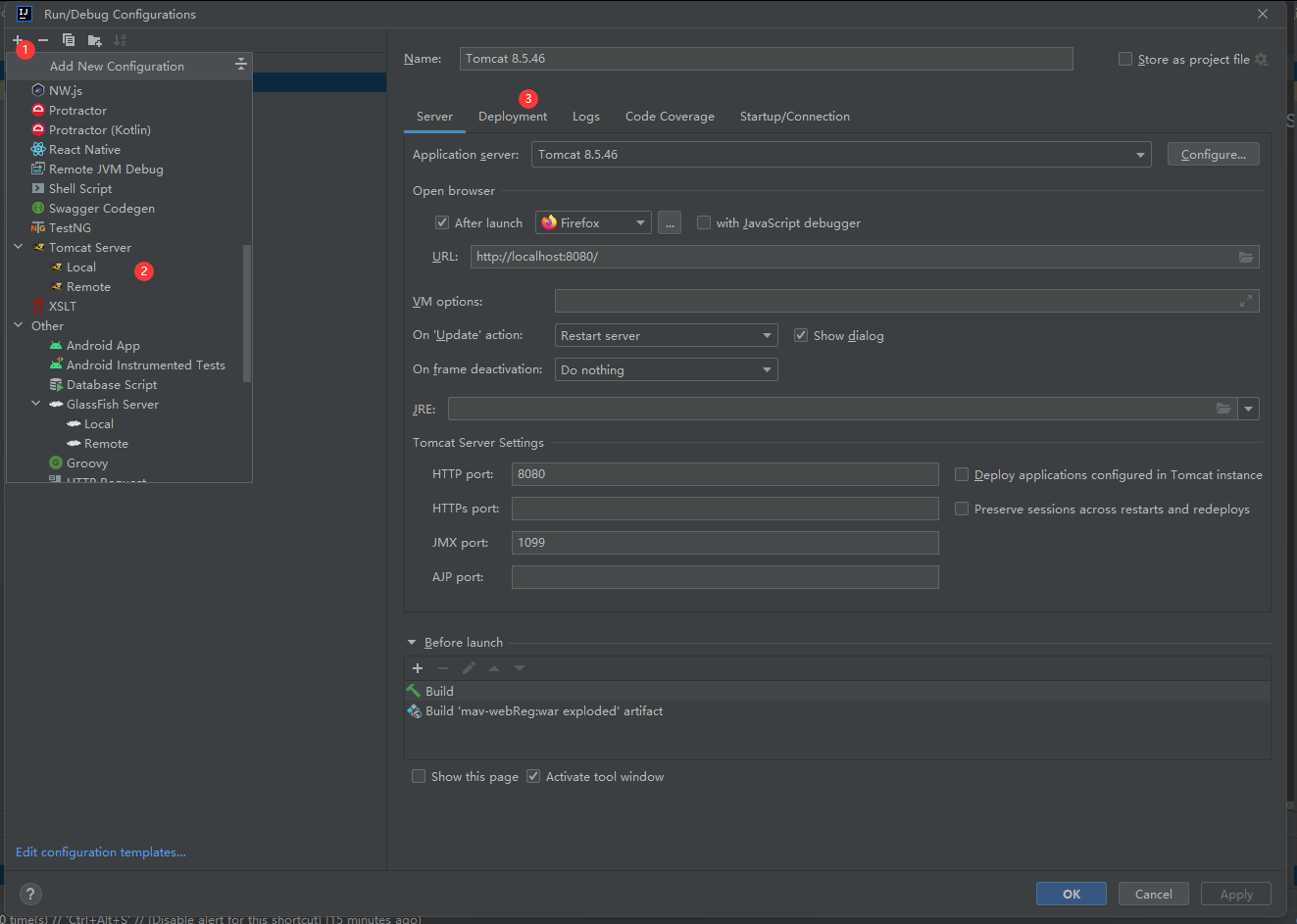Enable Deploy applications configured in Tomcat instance
The image size is (1297, 924).
962,474
